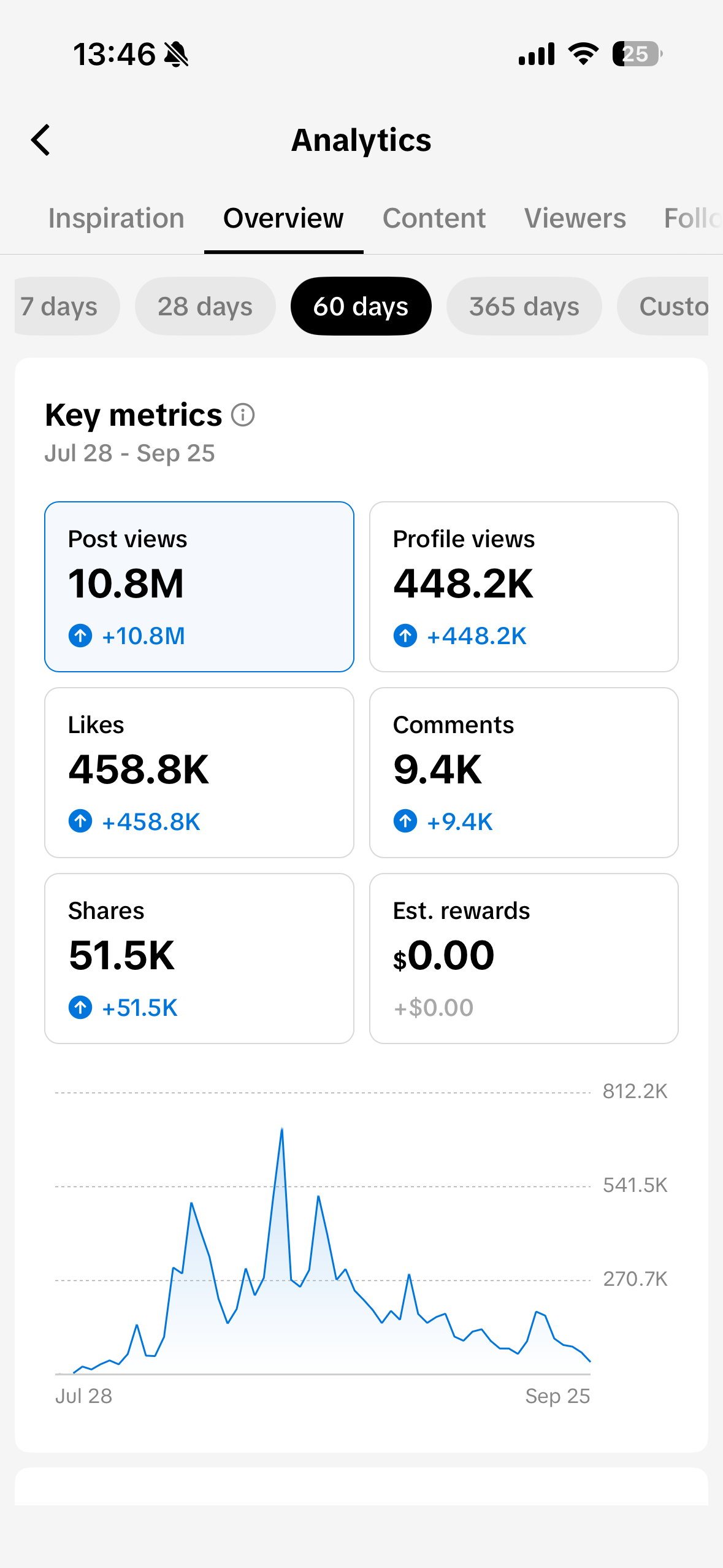The height and width of the screenshot is (1568, 723).
Task: Tap the blue up-arrow icon under Post views
Action: coord(80,636)
